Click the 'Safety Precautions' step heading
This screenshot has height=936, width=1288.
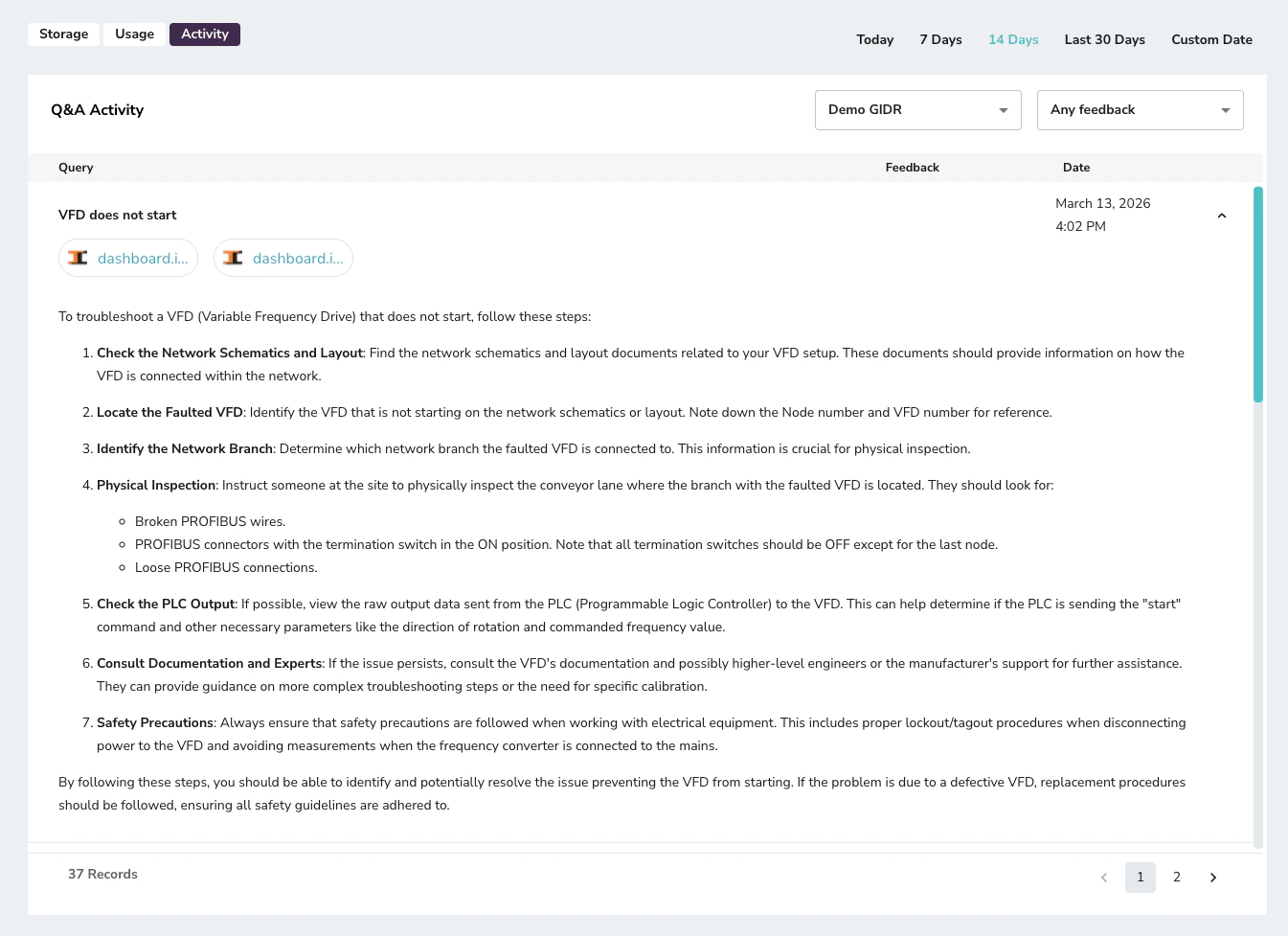(155, 723)
